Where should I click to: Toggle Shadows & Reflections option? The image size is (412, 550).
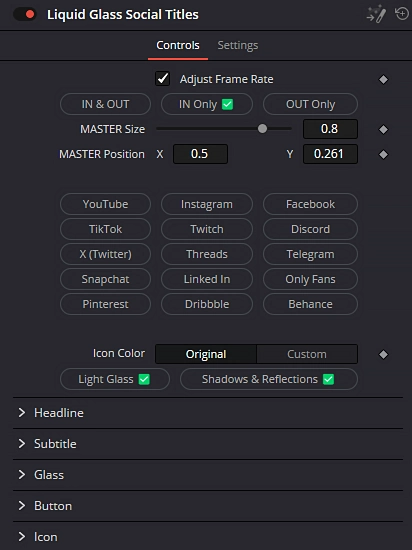click(269, 379)
